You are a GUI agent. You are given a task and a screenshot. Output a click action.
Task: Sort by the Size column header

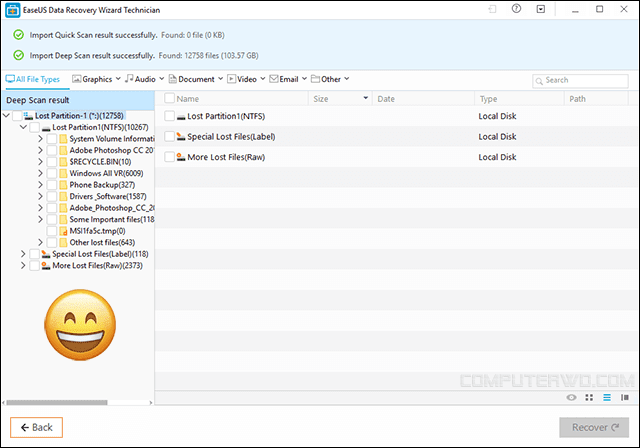[x=321, y=99]
